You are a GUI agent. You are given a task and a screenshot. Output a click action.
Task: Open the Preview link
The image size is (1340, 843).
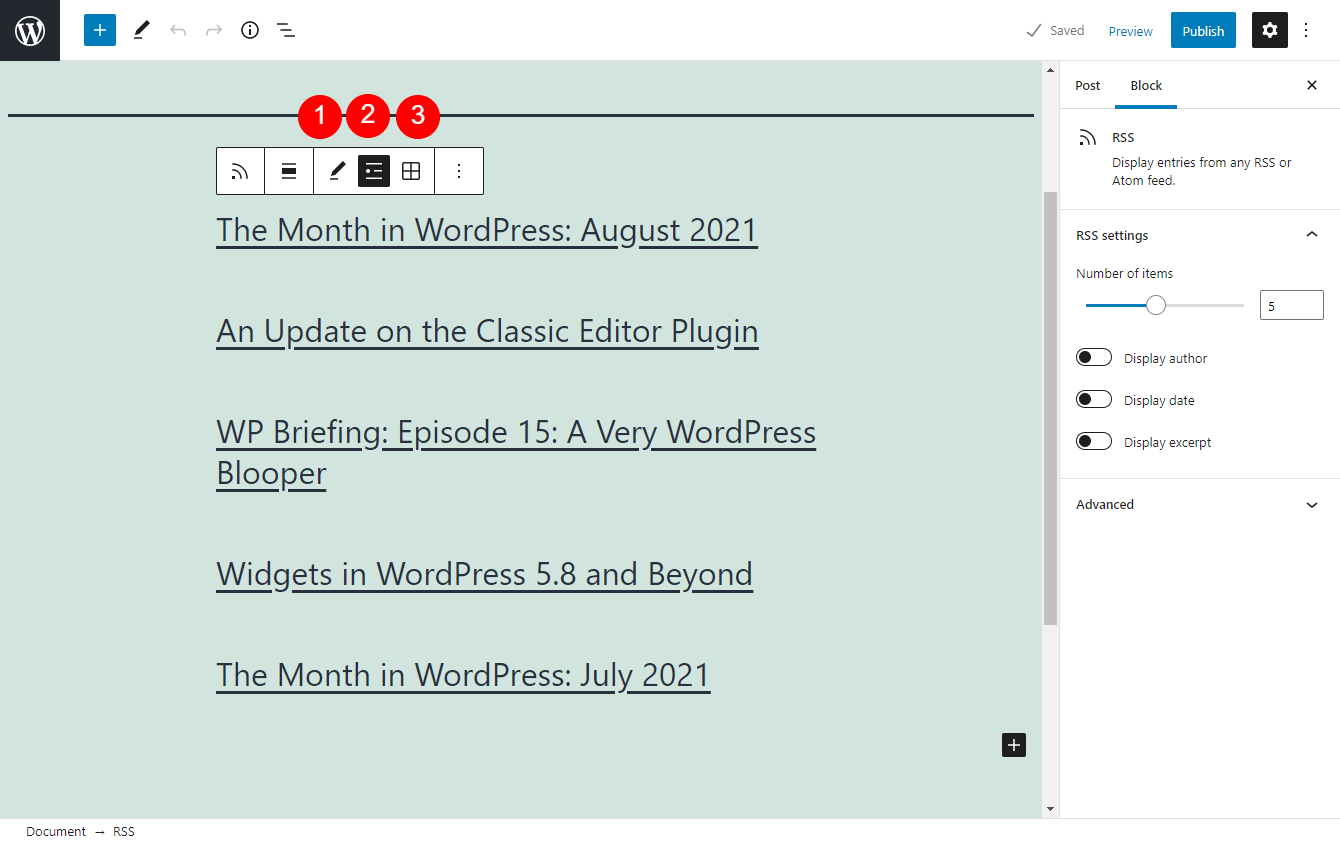(1130, 31)
